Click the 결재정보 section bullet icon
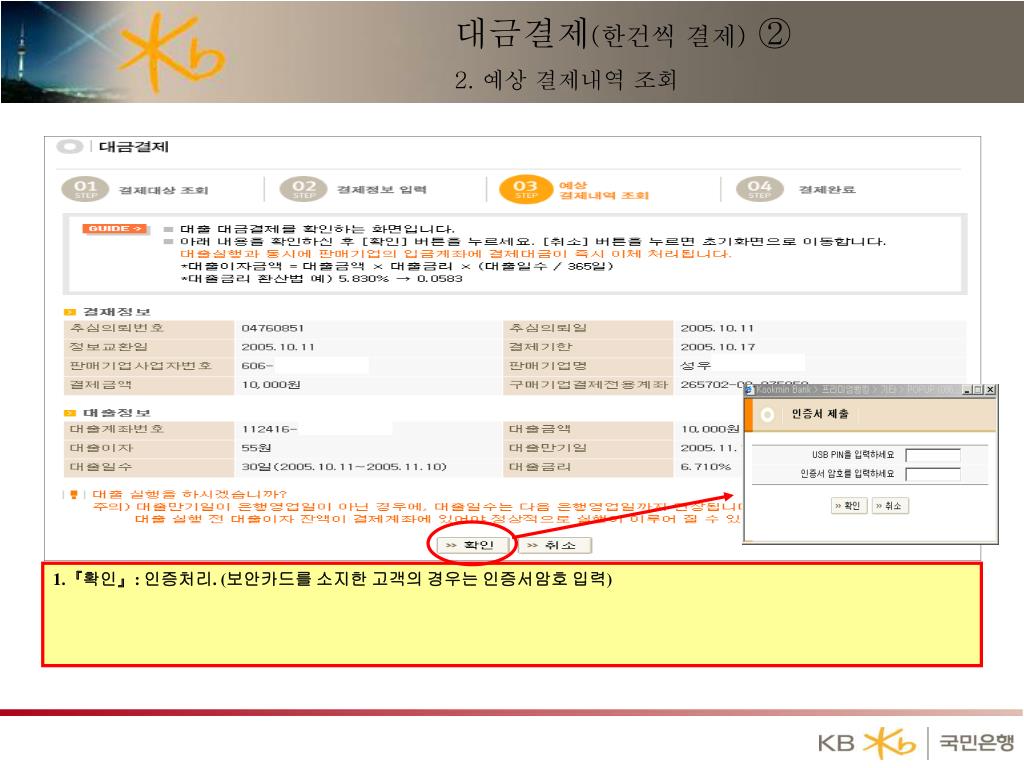The image size is (1024, 768). tap(69, 312)
